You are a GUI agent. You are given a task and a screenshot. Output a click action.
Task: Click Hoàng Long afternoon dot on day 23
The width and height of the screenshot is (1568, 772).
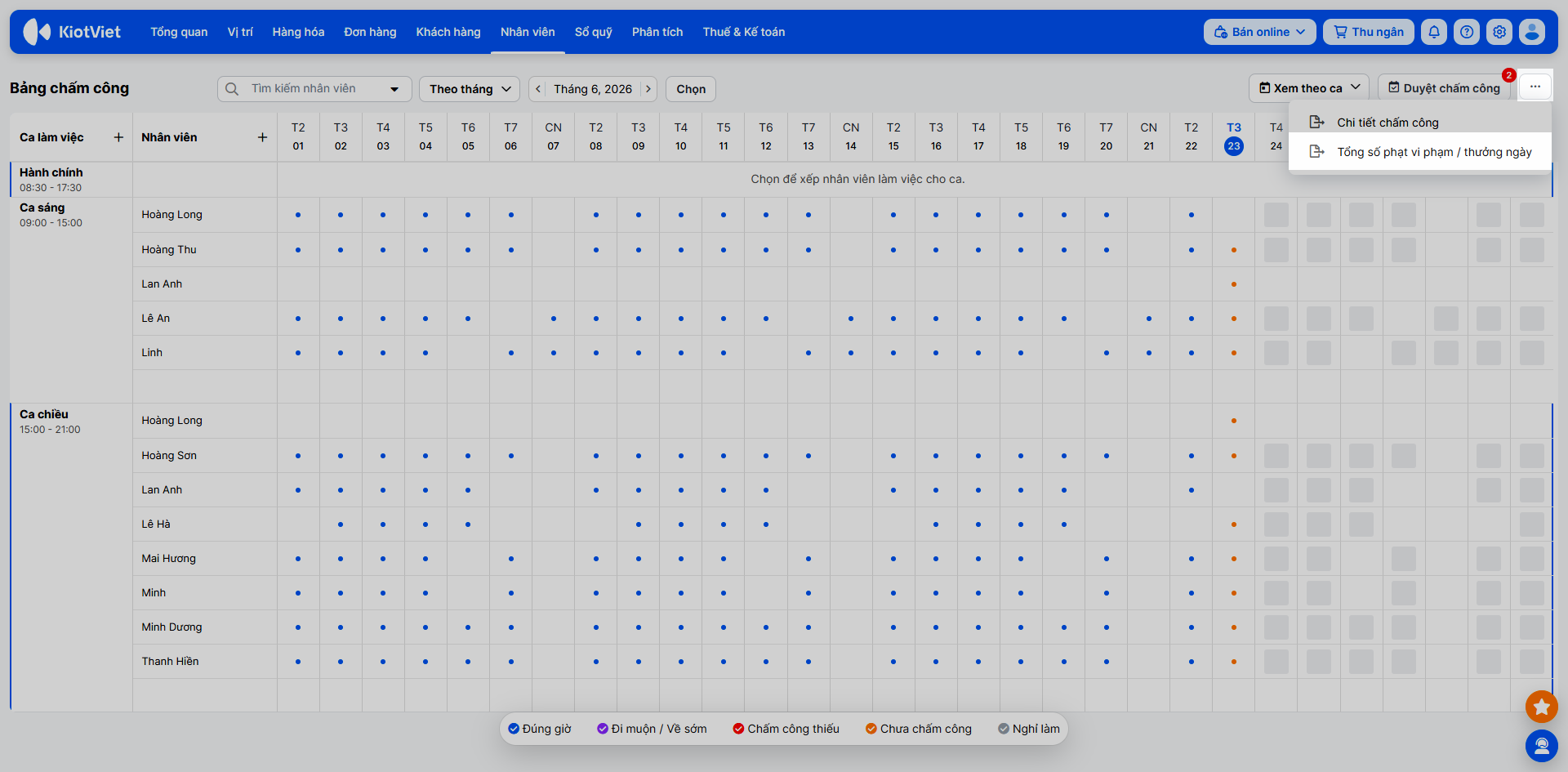[x=1233, y=421]
